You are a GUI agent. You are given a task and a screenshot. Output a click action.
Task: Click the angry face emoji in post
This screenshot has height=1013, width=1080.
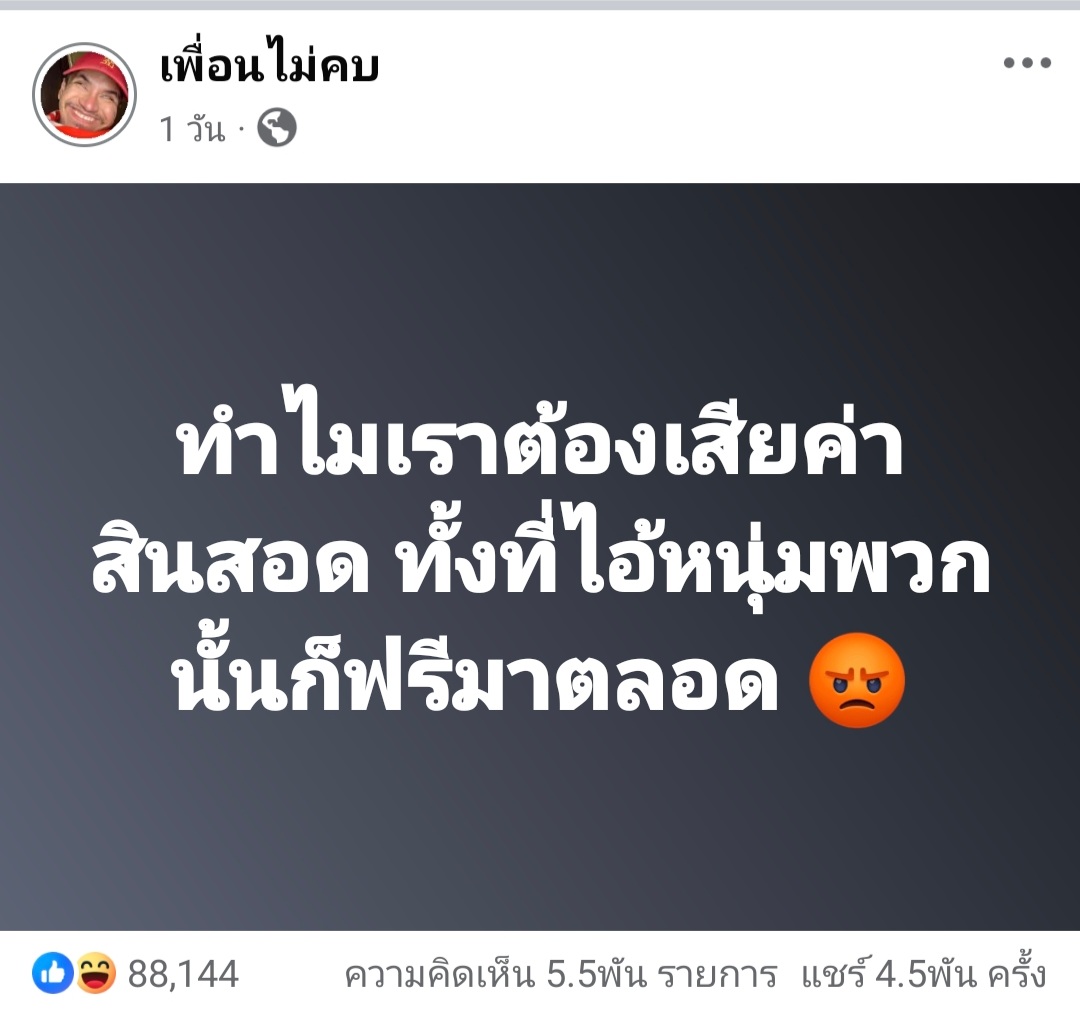point(857,680)
